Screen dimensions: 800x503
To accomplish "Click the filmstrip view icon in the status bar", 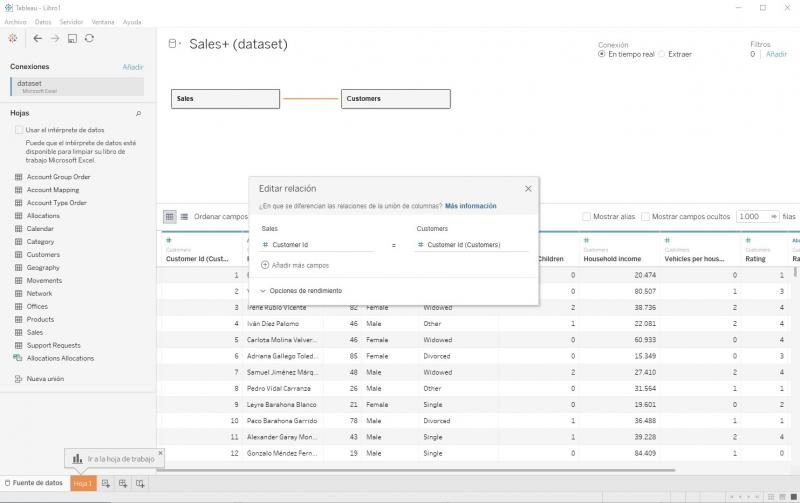I will coord(782,497).
